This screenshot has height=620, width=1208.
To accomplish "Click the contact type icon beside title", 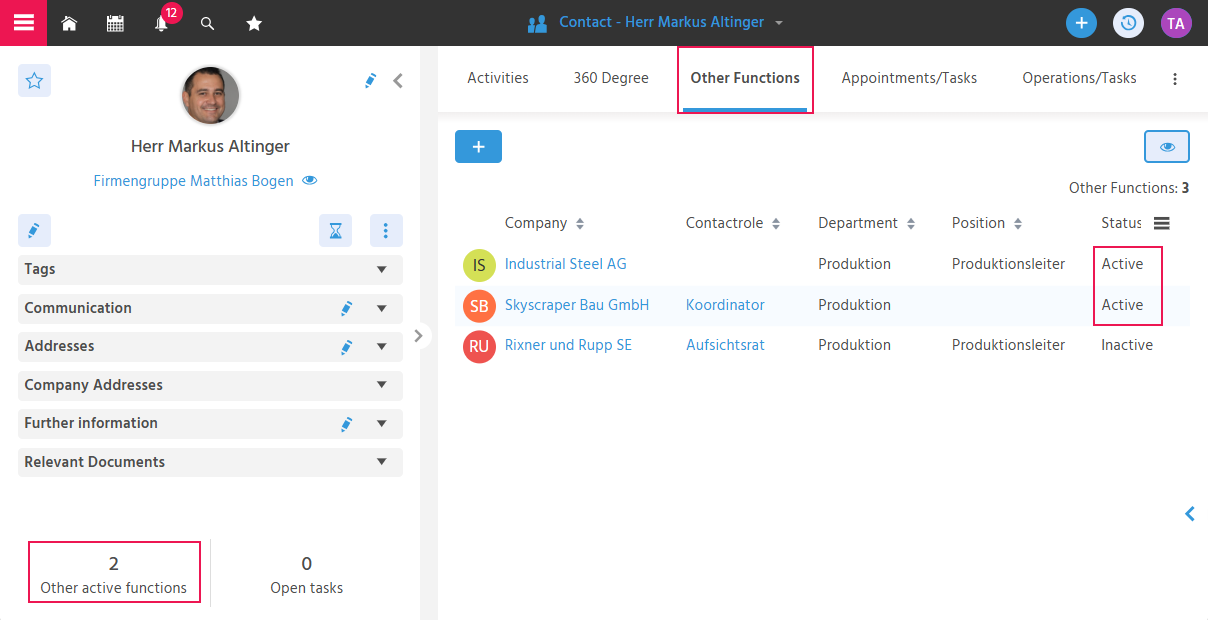I will (537, 23).
